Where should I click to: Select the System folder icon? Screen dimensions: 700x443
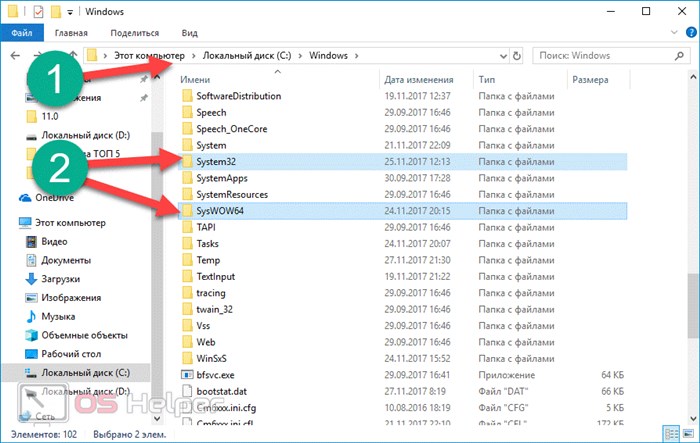click(188, 146)
